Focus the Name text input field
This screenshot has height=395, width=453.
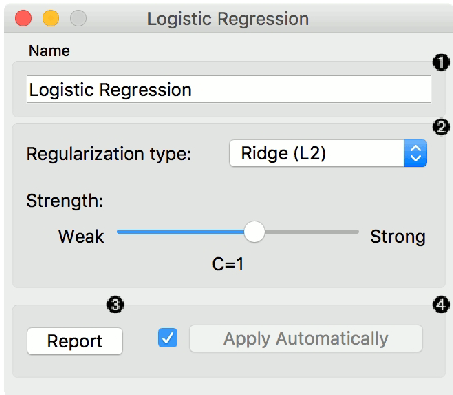(x=229, y=89)
